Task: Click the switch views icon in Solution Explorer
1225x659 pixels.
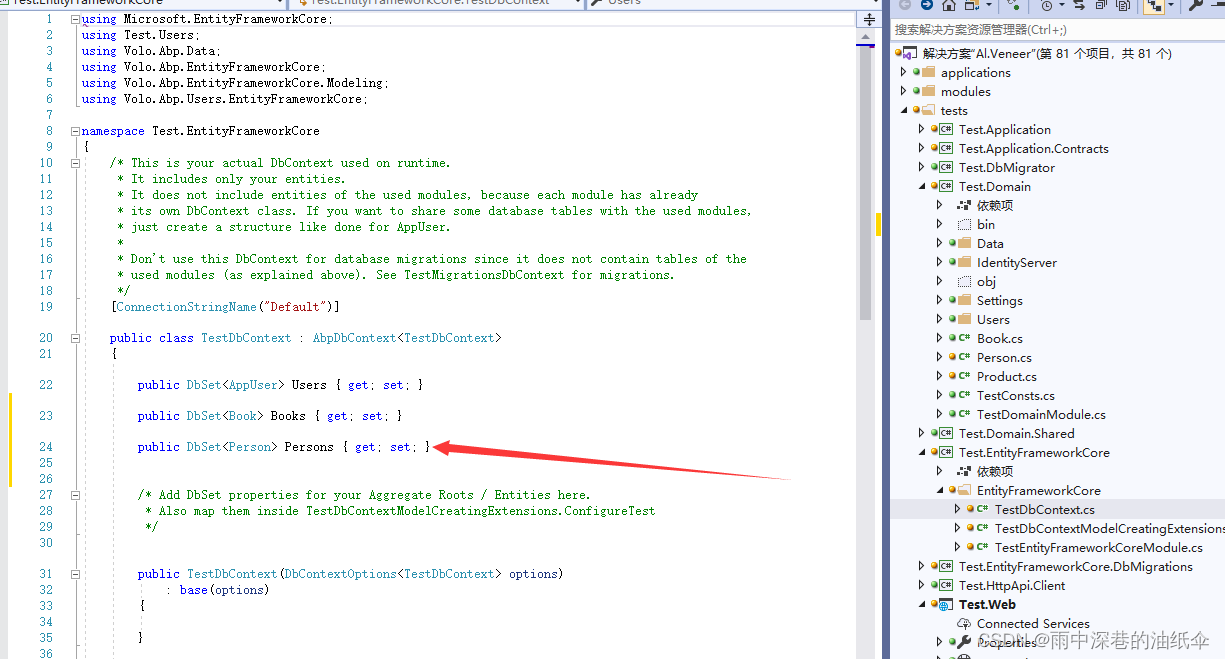Action: 973,6
